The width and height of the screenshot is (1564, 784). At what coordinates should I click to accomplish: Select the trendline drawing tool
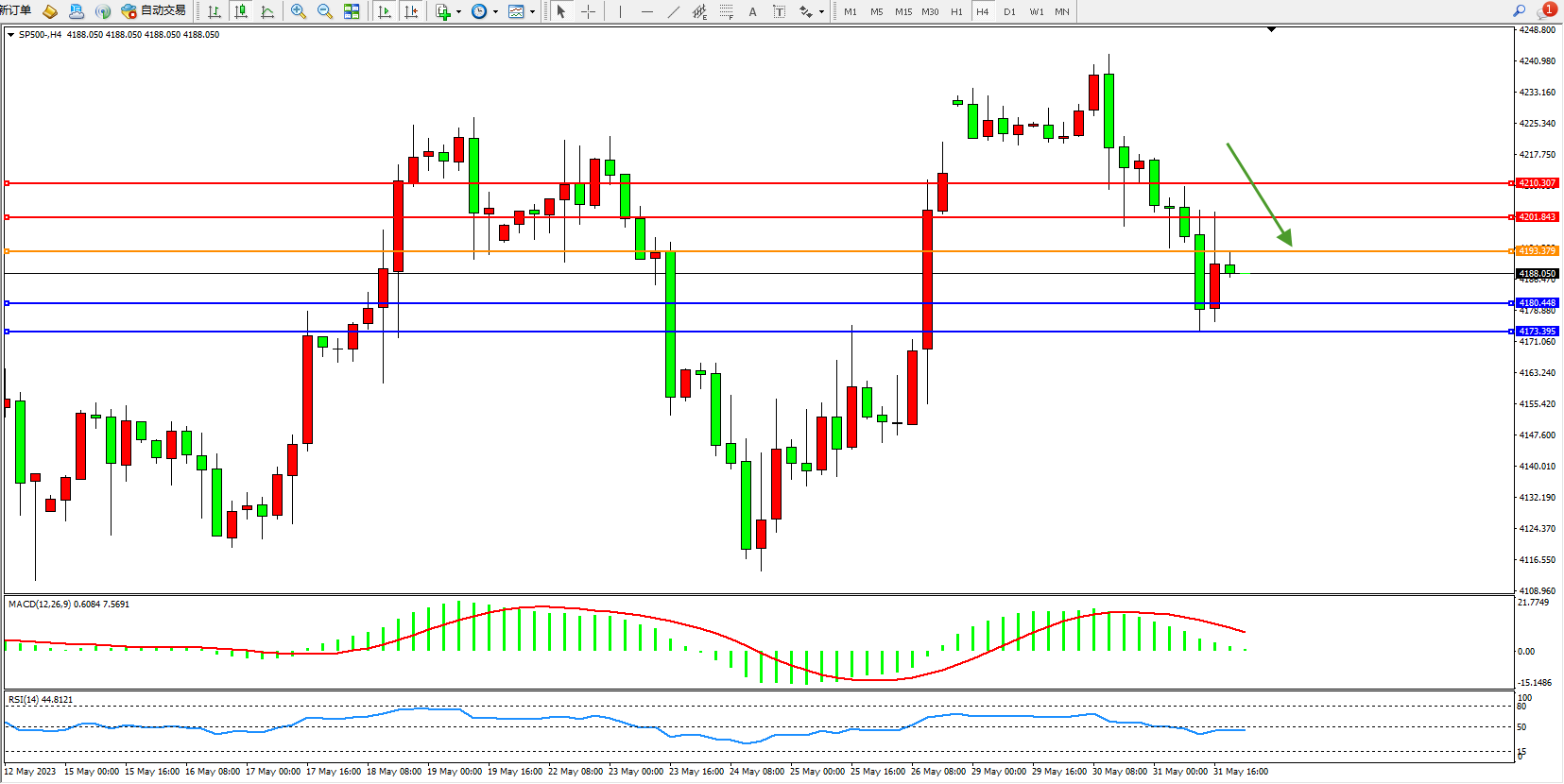tap(674, 11)
